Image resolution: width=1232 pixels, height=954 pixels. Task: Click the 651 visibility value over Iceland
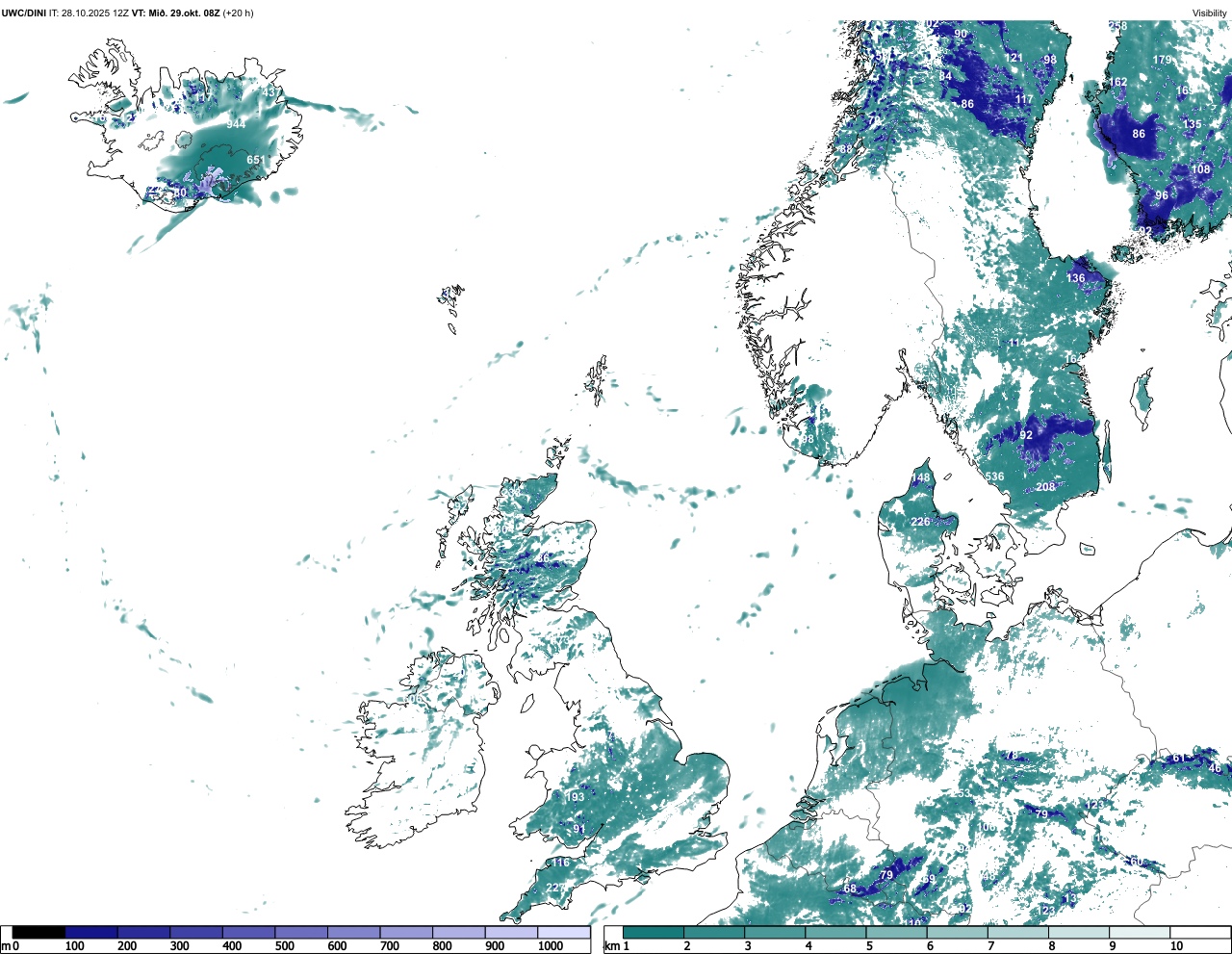click(256, 161)
